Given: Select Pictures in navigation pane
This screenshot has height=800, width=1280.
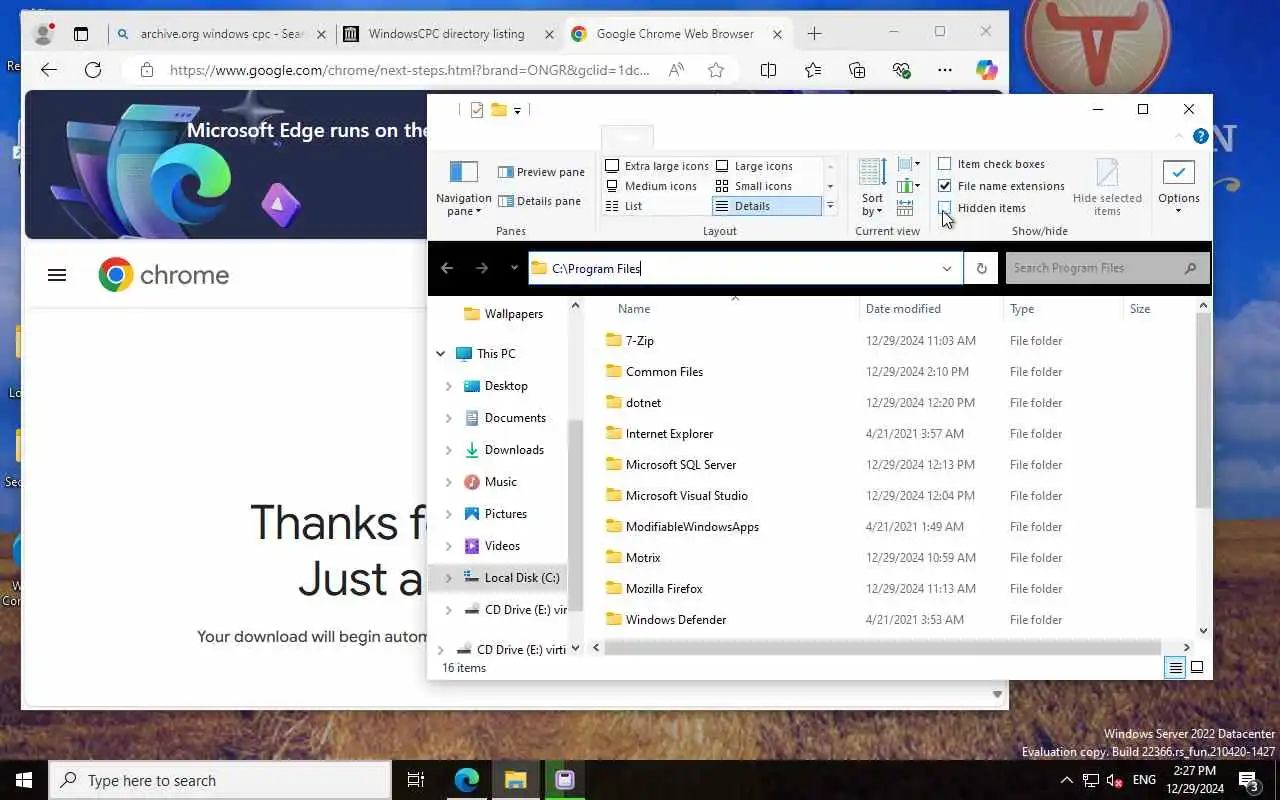Looking at the screenshot, I should (505, 514).
